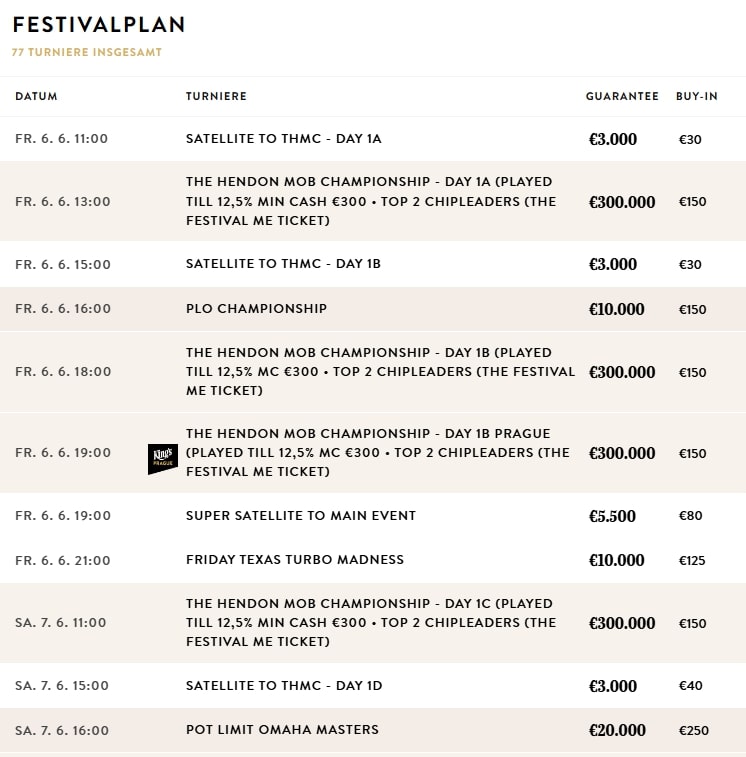This screenshot has width=746, height=757.
Task: Click the €5.500 guarantee amount
Action: [x=612, y=516]
